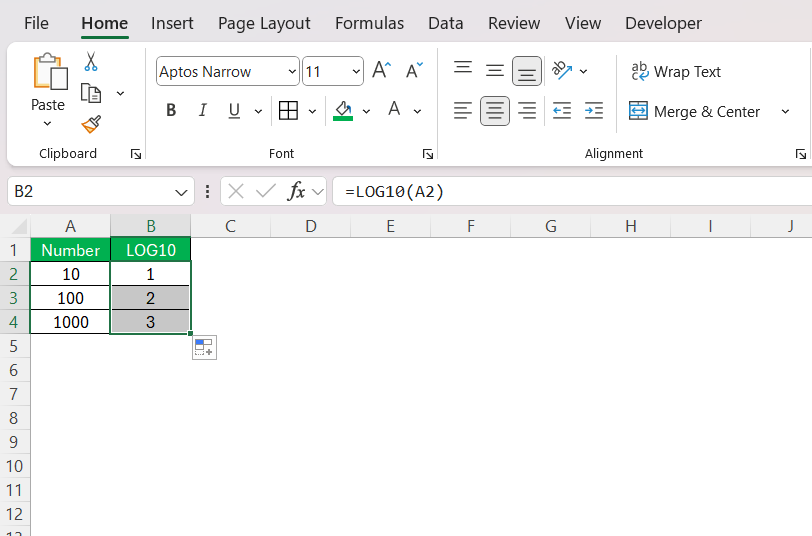The image size is (812, 536).
Task: Apply green fill color bucket
Action: coord(343,110)
